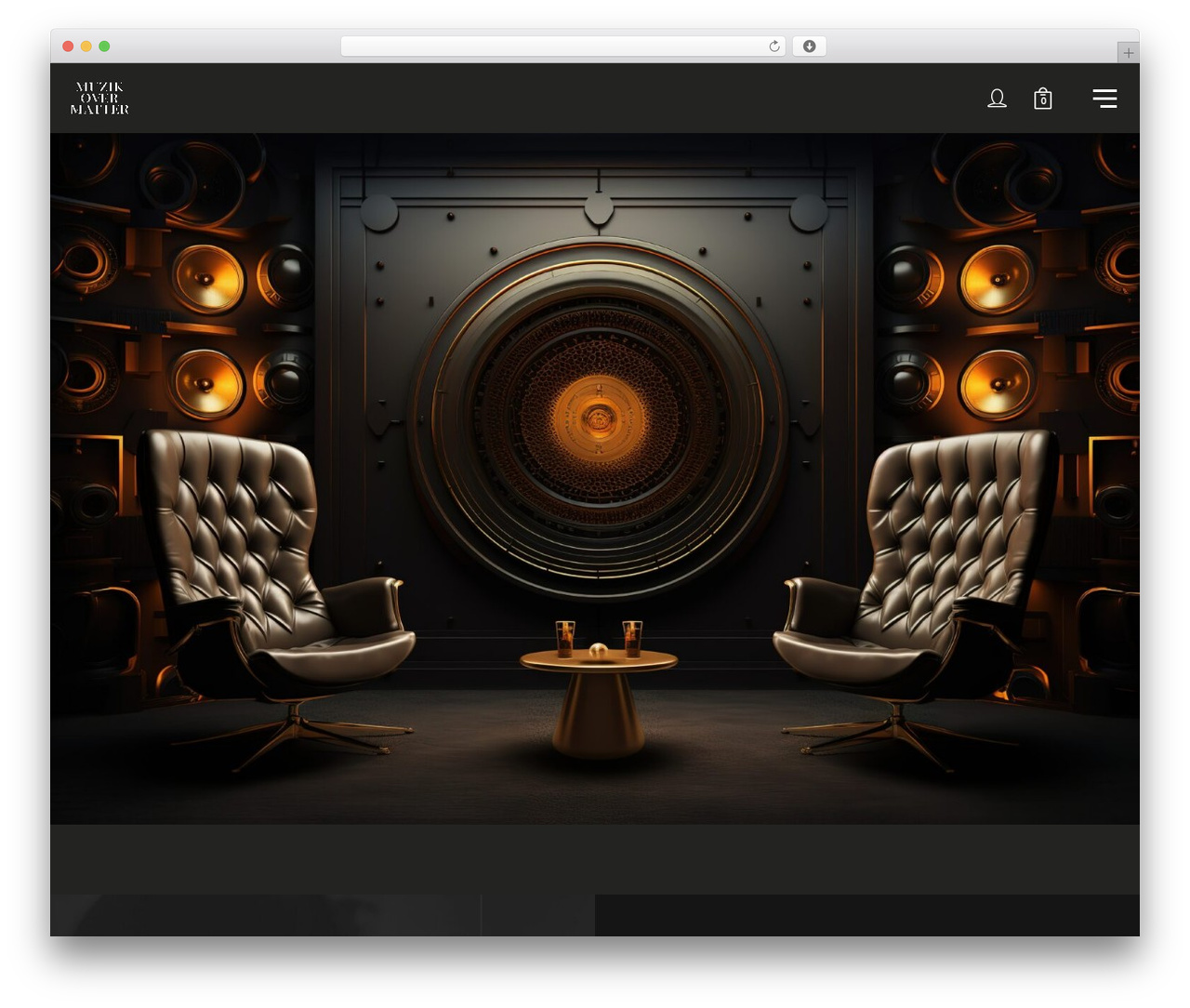Viewport: 1190px width, 1008px height.
Task: Close the browser window with red button
Action: pos(68,46)
